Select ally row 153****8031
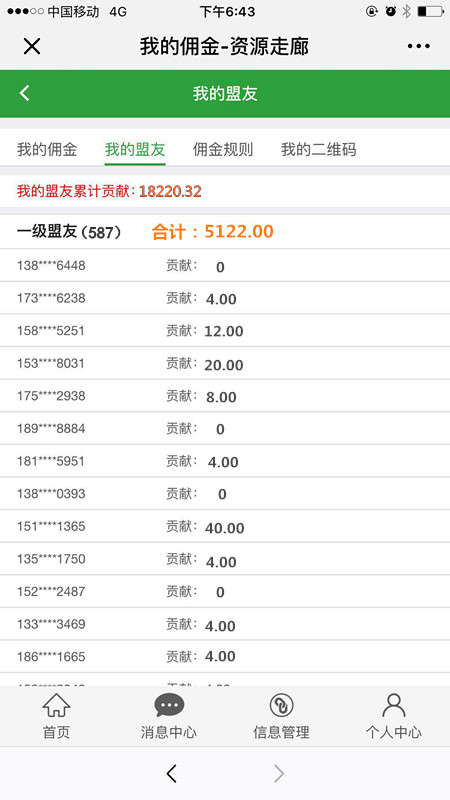Image resolution: width=450 pixels, height=800 pixels. 225,363
